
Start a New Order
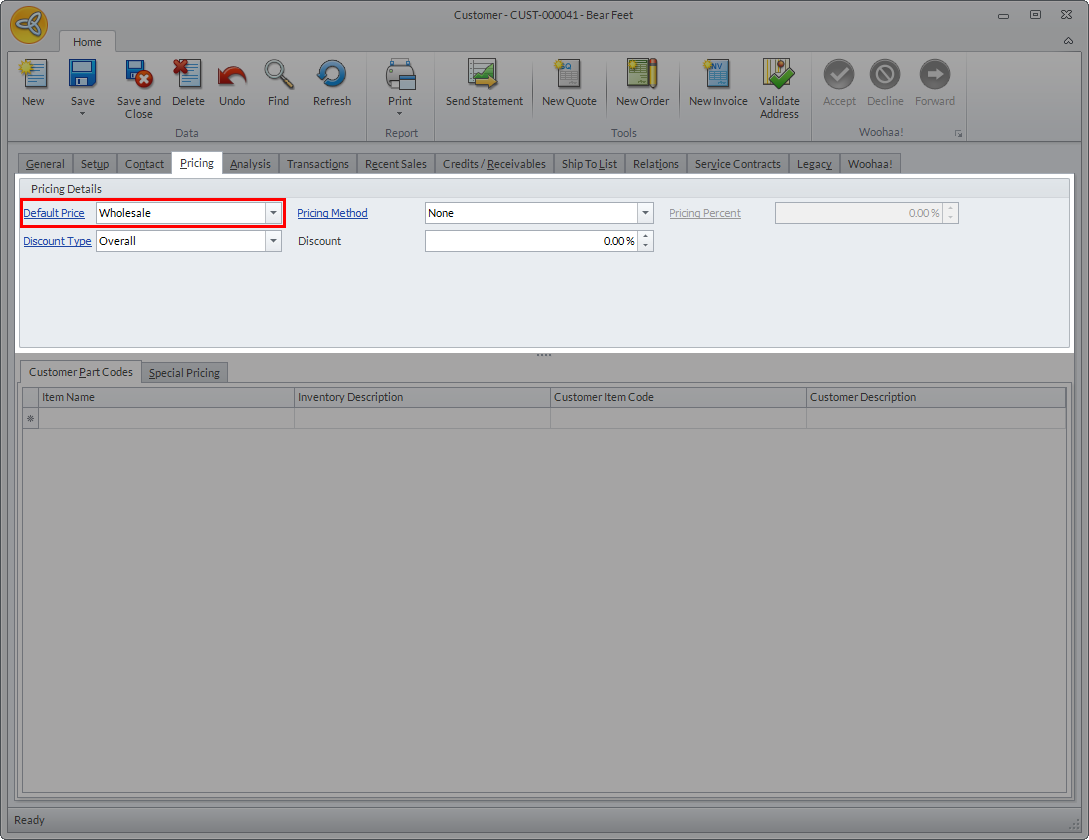(x=642, y=76)
